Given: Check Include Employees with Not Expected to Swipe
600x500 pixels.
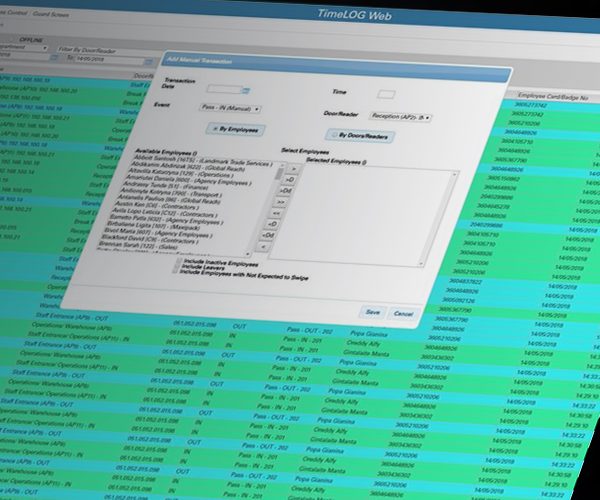Looking at the screenshot, I should (x=175, y=273).
